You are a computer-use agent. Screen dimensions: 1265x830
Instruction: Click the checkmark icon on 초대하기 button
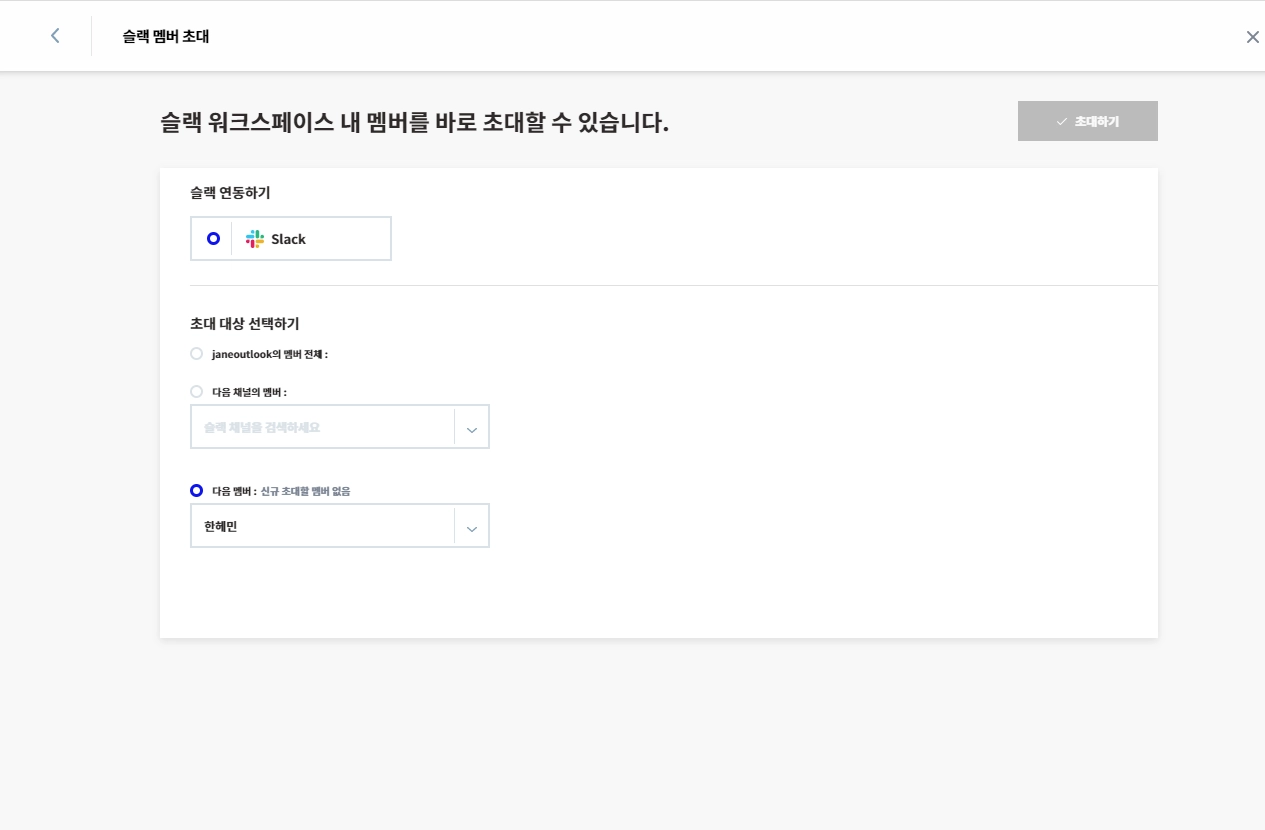coord(1062,121)
